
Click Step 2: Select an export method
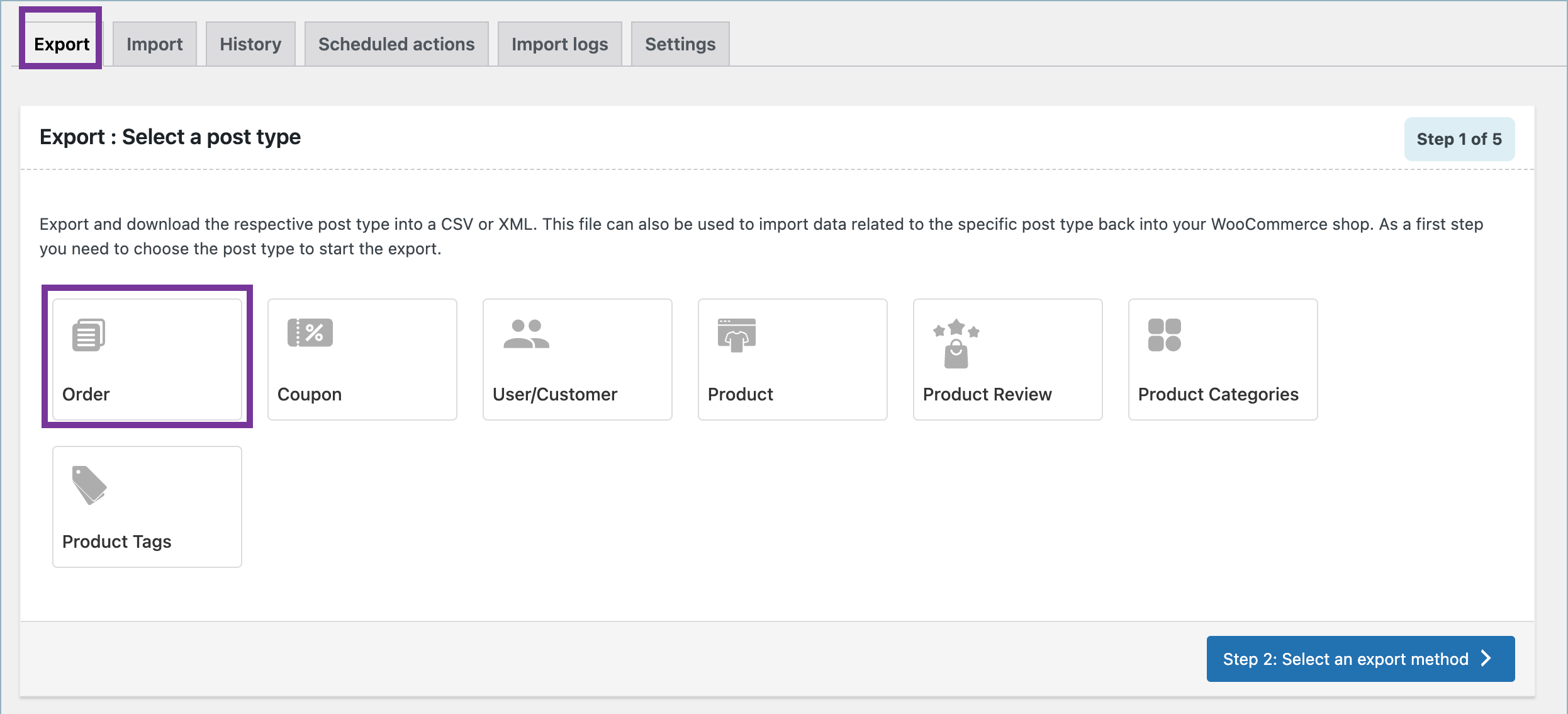point(1359,659)
